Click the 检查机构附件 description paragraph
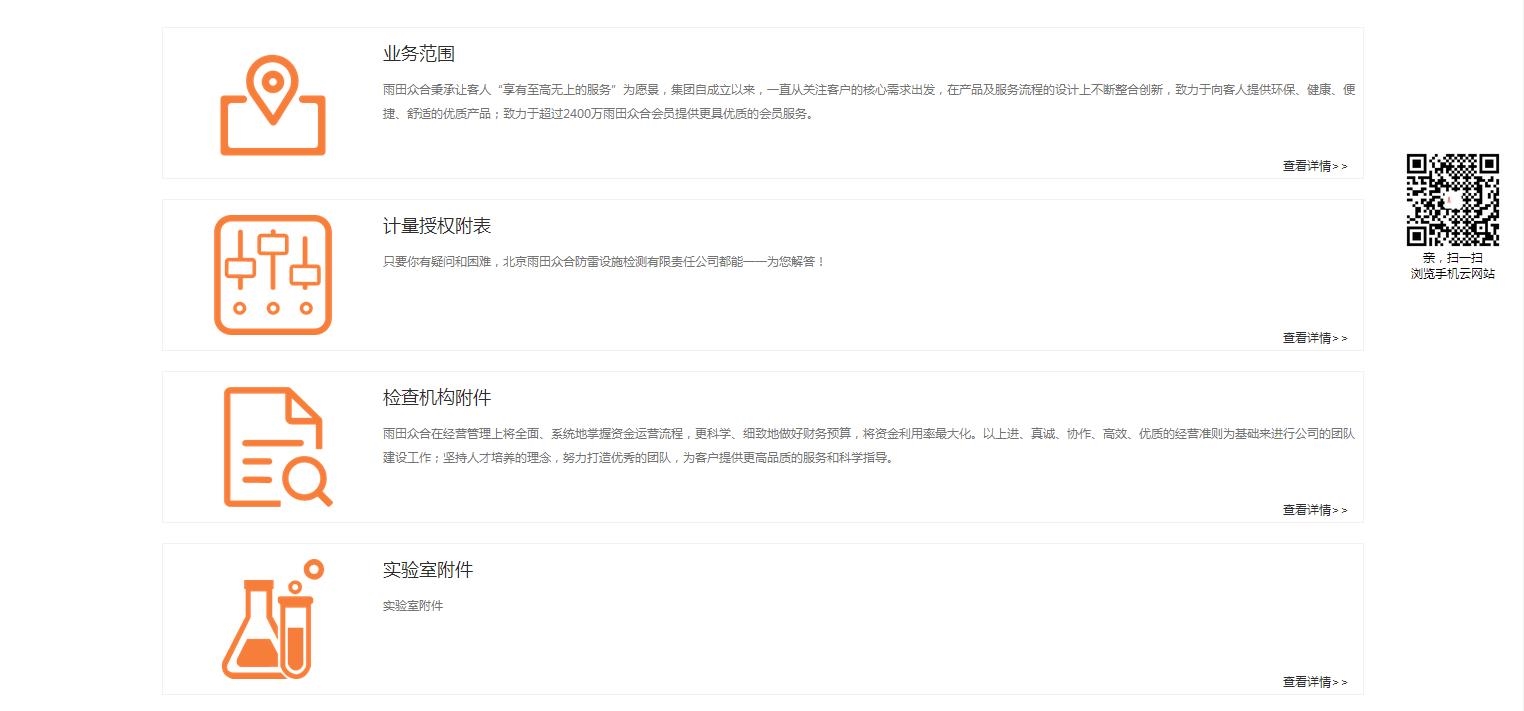This screenshot has height=711, width=1524. [x=869, y=446]
